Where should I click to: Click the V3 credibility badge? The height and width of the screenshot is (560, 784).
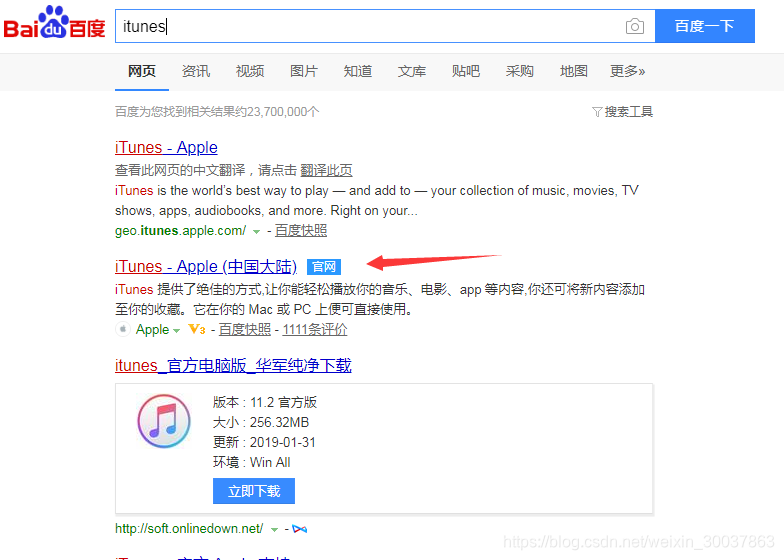[196, 330]
